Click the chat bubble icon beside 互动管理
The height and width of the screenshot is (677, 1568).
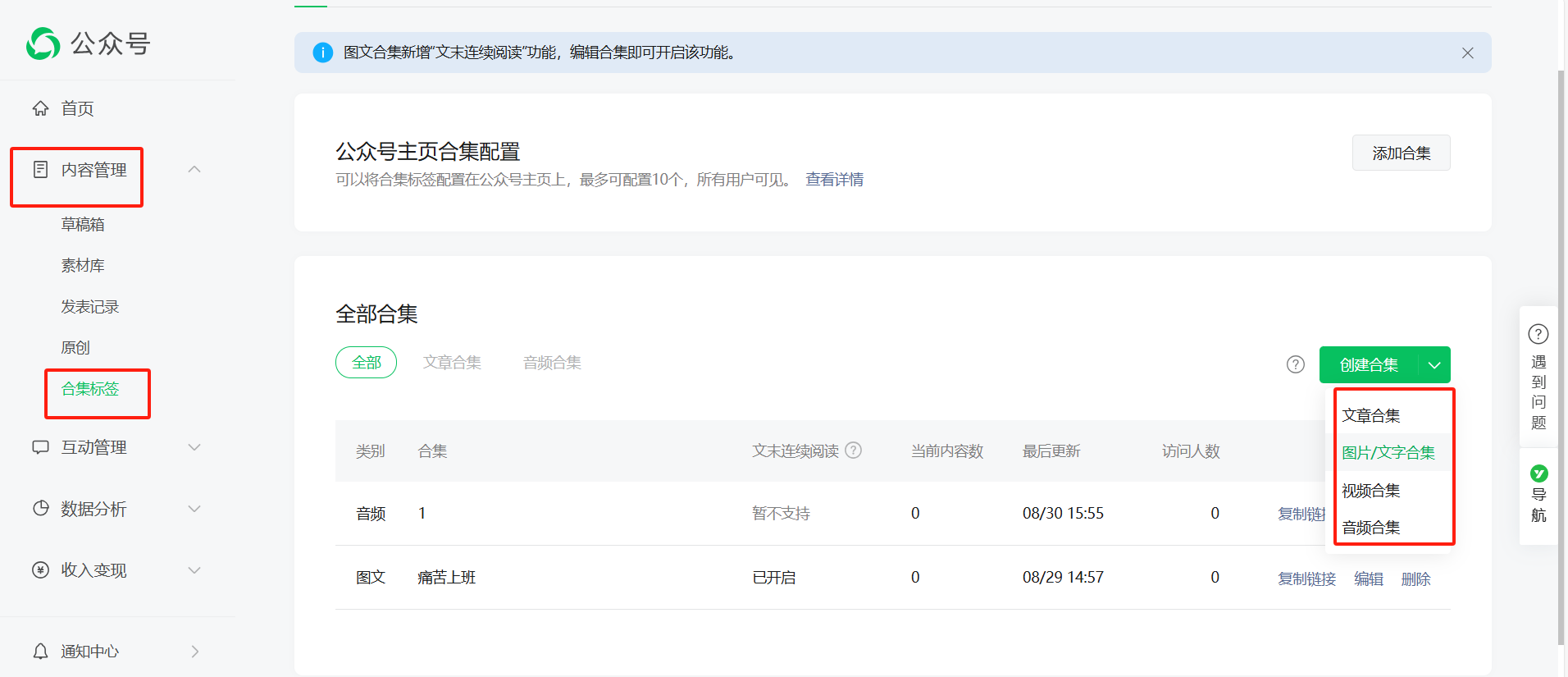click(x=40, y=447)
